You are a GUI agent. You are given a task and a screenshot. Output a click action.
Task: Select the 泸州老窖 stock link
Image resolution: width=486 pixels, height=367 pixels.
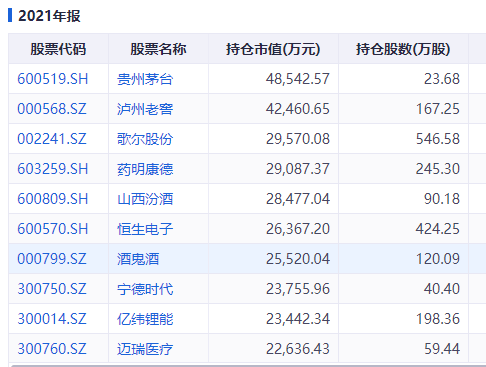tap(145, 109)
